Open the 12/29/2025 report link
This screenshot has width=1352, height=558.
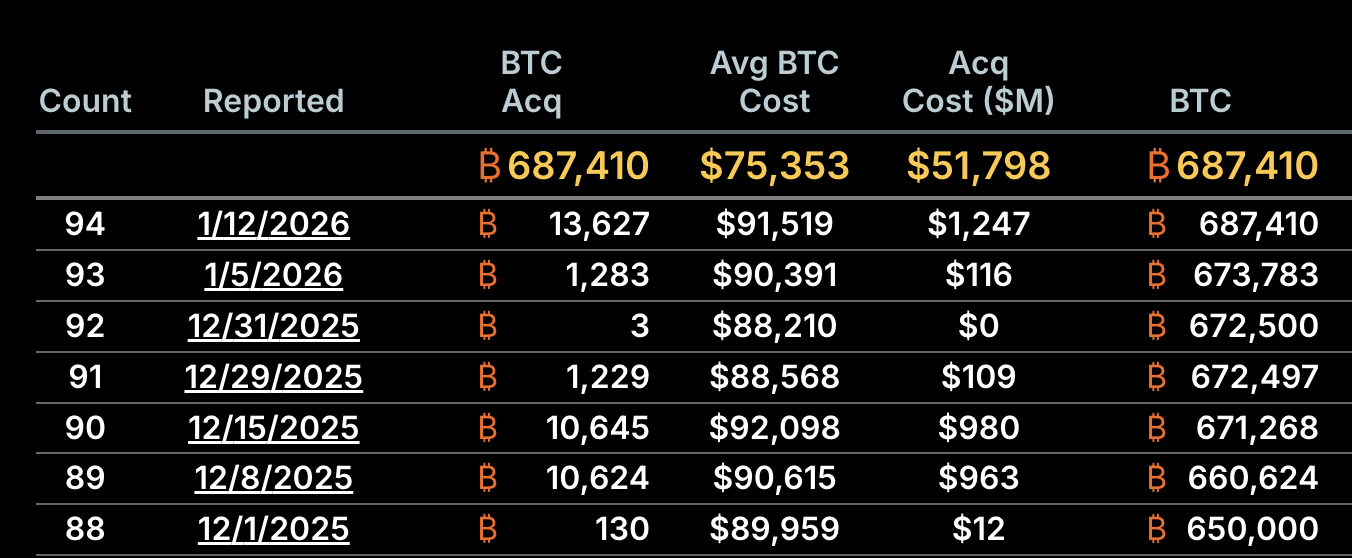click(x=273, y=376)
